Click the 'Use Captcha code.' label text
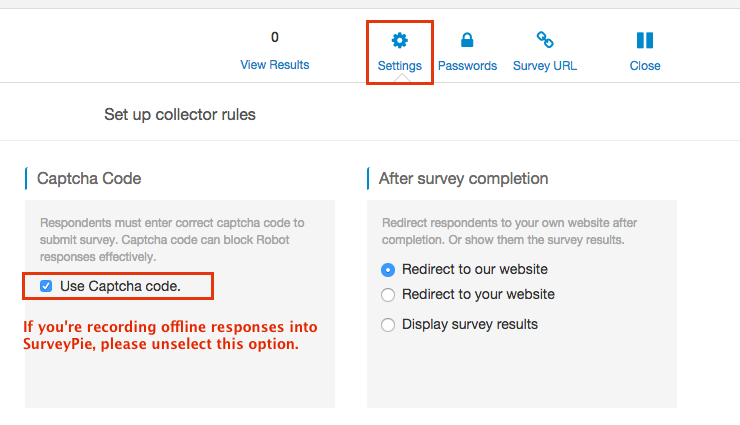 [120, 286]
